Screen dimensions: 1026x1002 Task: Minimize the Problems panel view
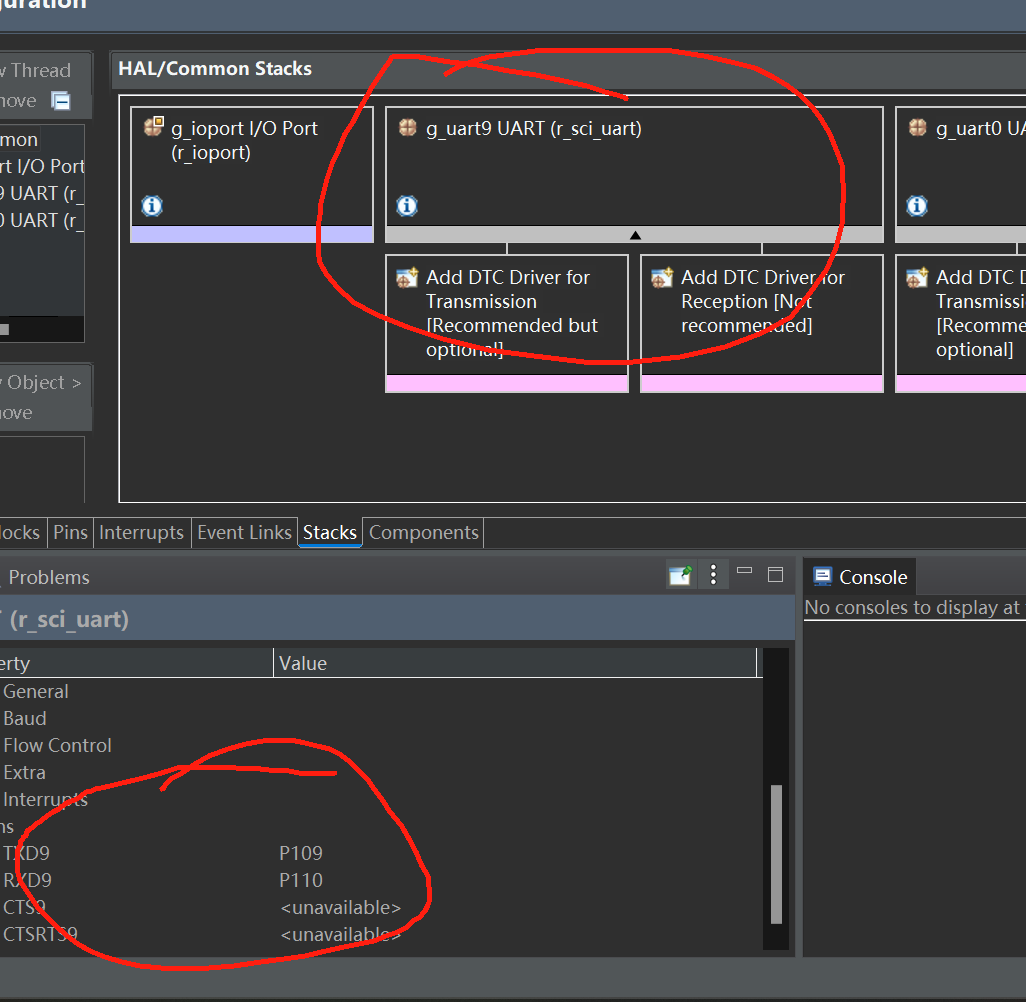tap(745, 571)
